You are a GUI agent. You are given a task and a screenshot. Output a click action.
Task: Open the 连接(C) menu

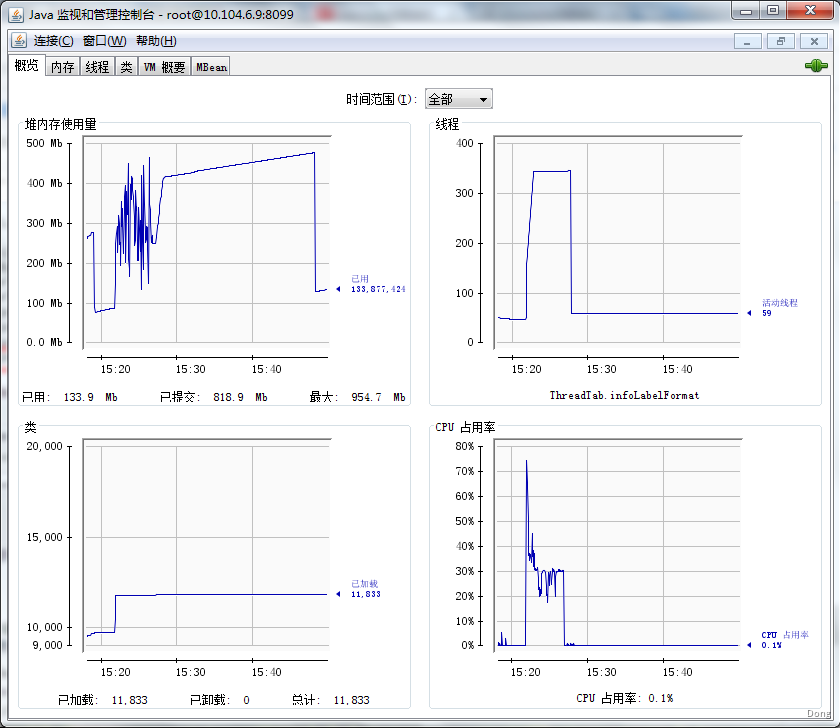tap(53, 41)
